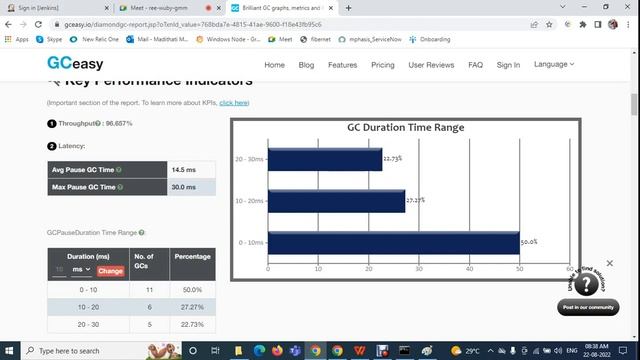The height and width of the screenshot is (360, 640).
Task: Click Post in our community button
Action: tap(588, 307)
